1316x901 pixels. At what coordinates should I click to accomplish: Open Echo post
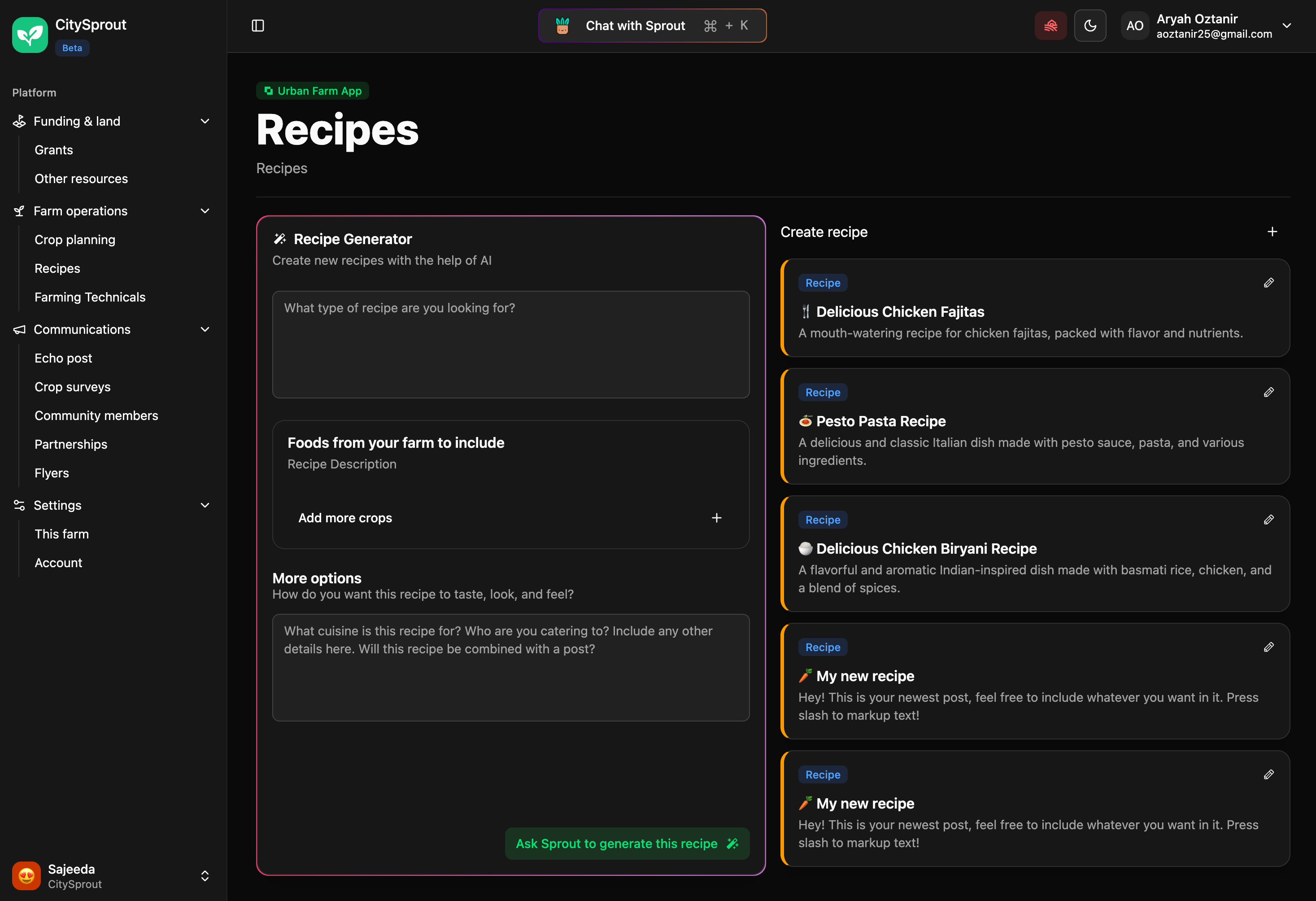[x=63, y=359]
